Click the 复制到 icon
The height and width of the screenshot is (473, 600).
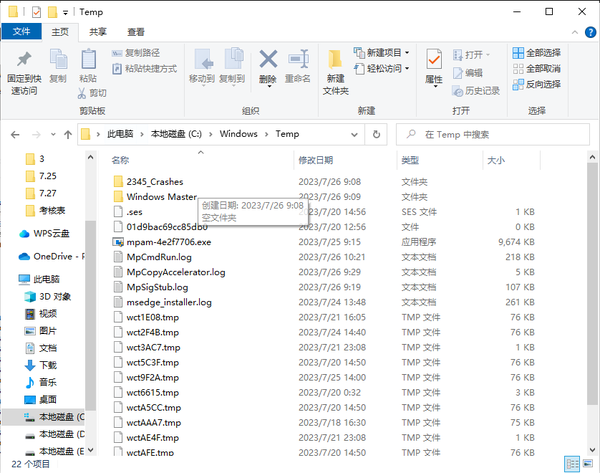point(233,59)
